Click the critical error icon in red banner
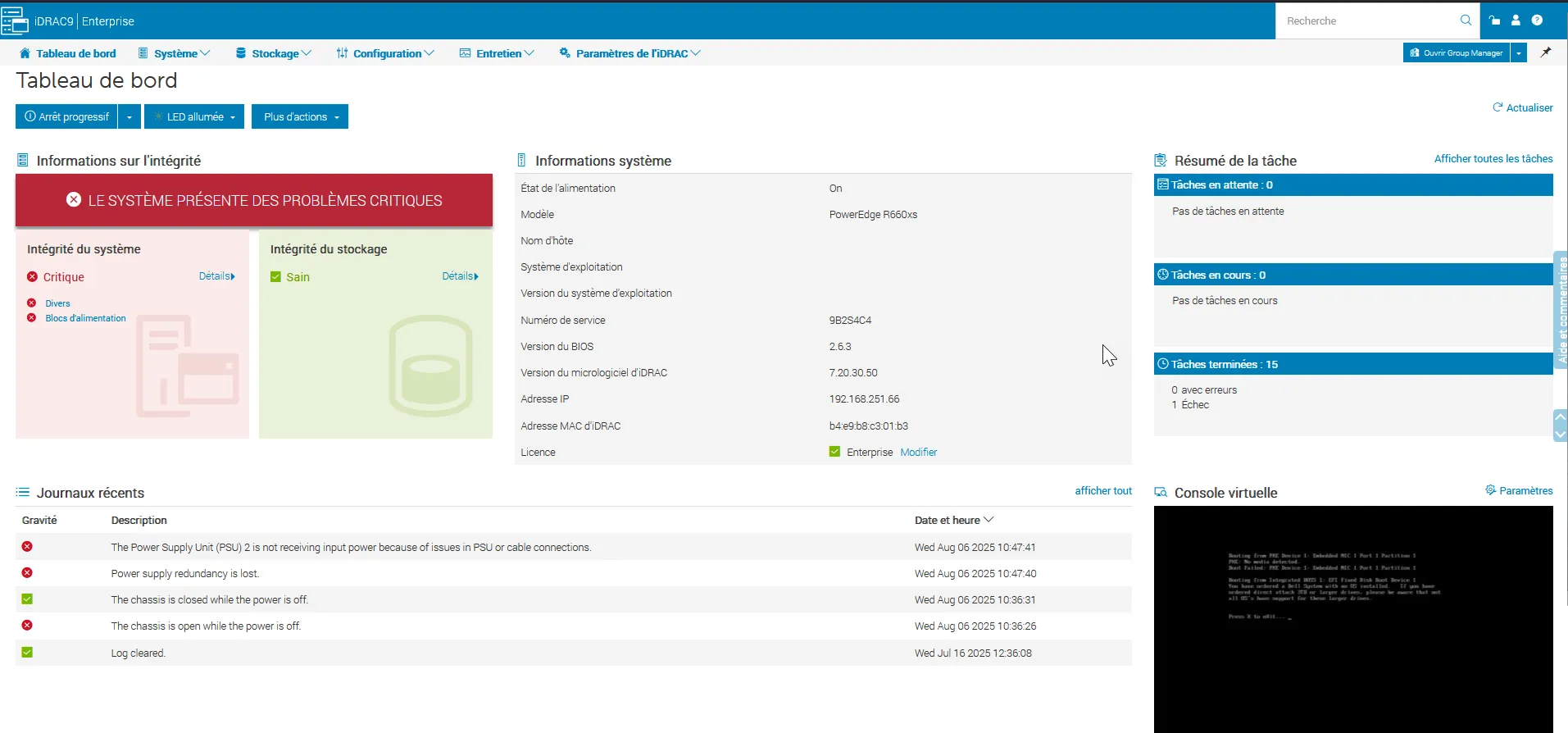Screen dimensions: 1568x733 click(x=74, y=200)
